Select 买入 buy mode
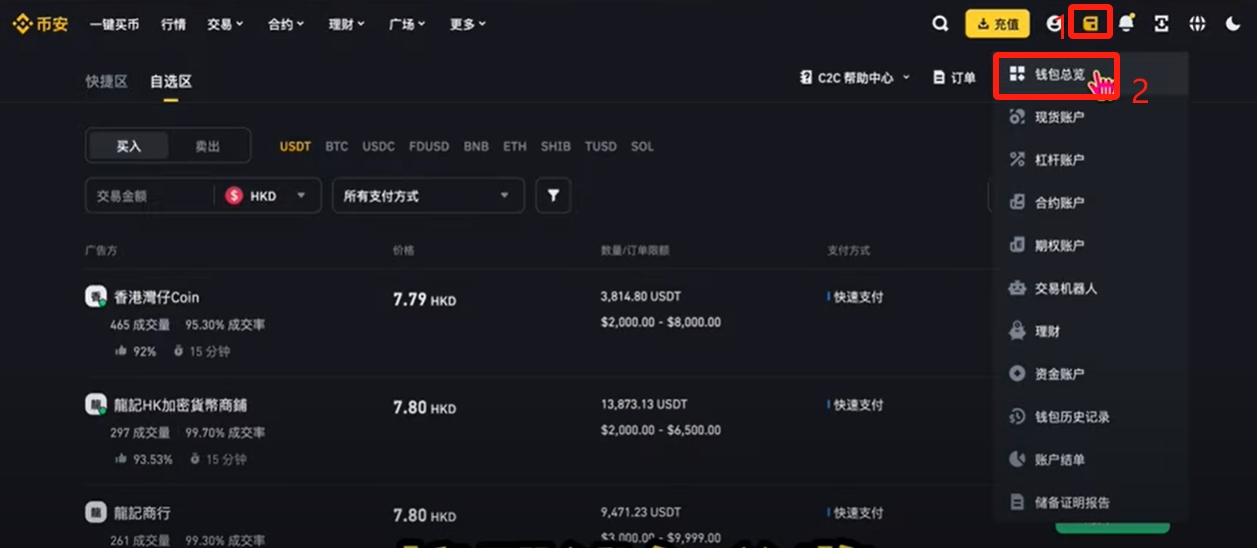This screenshot has height=548, width=1257. (x=129, y=146)
